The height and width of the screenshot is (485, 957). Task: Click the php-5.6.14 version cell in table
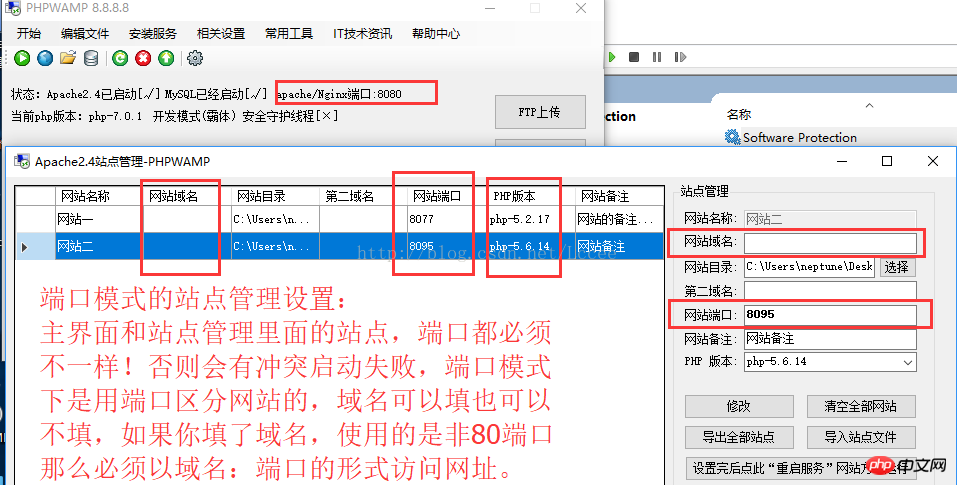531,246
